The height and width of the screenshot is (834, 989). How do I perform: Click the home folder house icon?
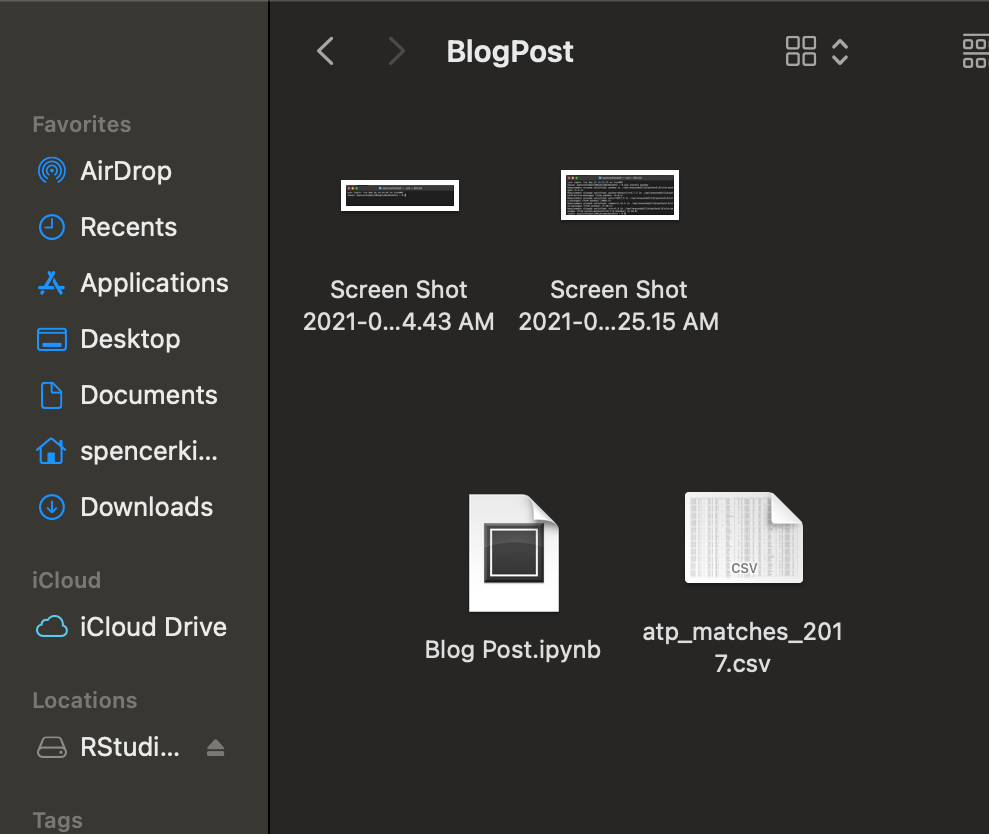(x=51, y=451)
